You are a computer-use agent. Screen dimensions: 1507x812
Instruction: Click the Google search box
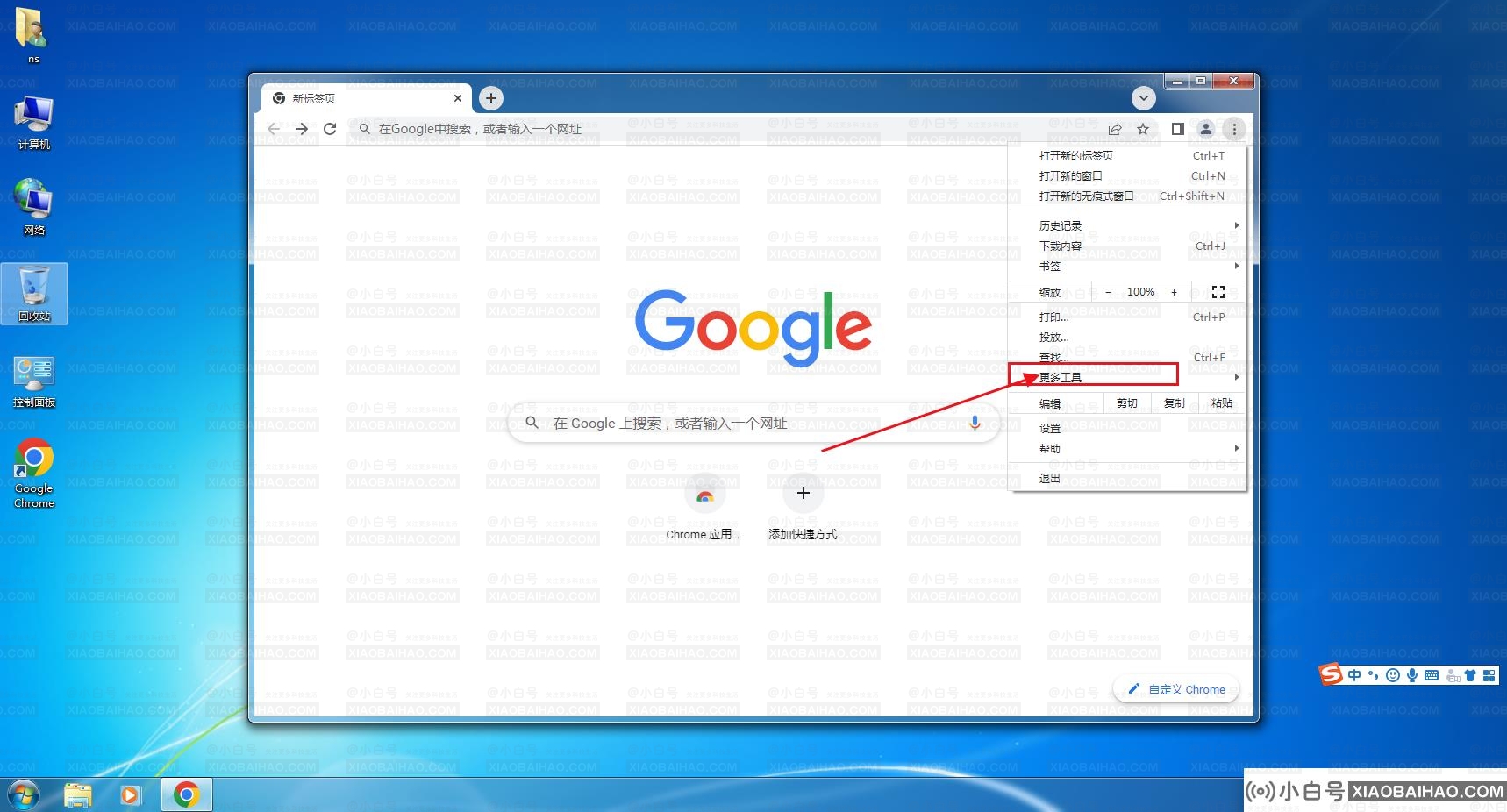click(754, 423)
